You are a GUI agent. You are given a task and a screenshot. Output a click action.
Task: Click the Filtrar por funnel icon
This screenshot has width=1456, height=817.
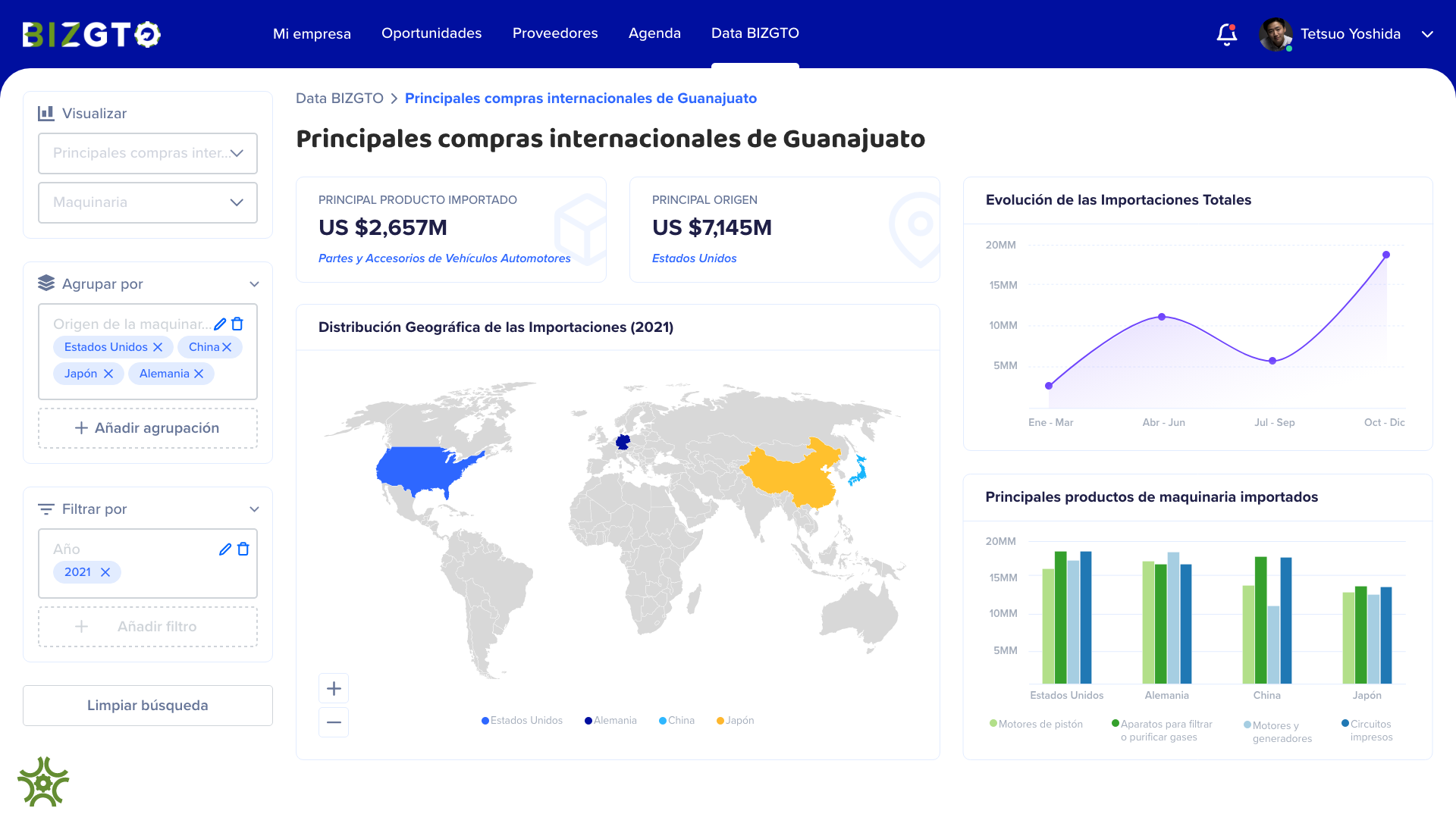click(45, 509)
